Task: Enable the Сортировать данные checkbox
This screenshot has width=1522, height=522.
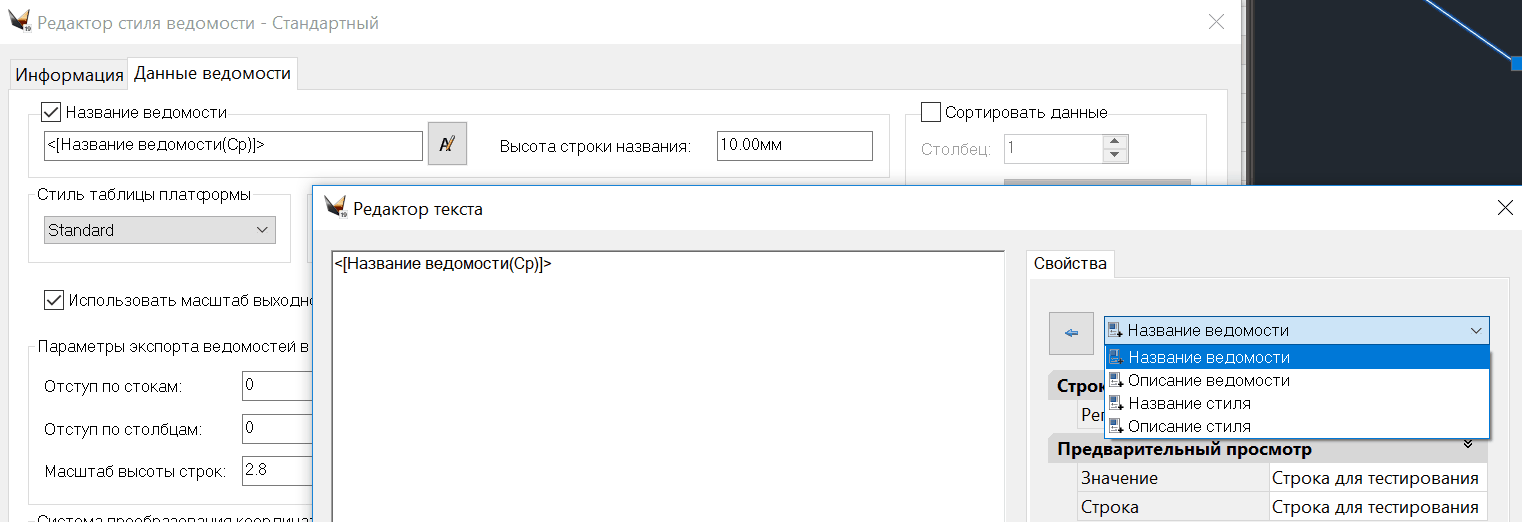Action: point(930,112)
